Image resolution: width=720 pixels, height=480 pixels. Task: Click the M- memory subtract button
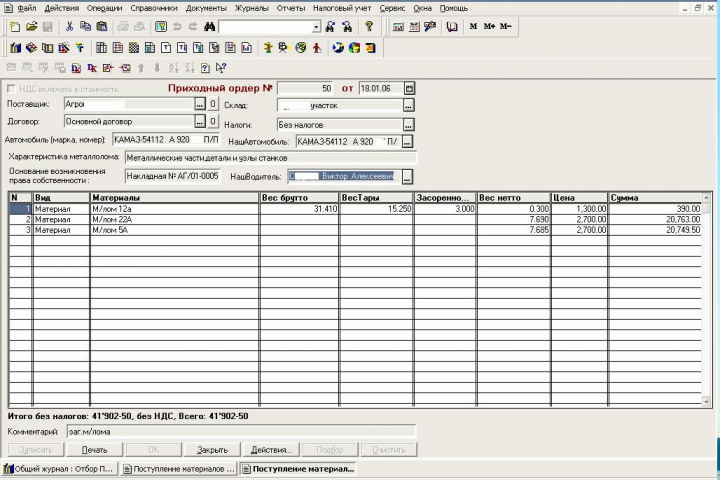[505, 27]
